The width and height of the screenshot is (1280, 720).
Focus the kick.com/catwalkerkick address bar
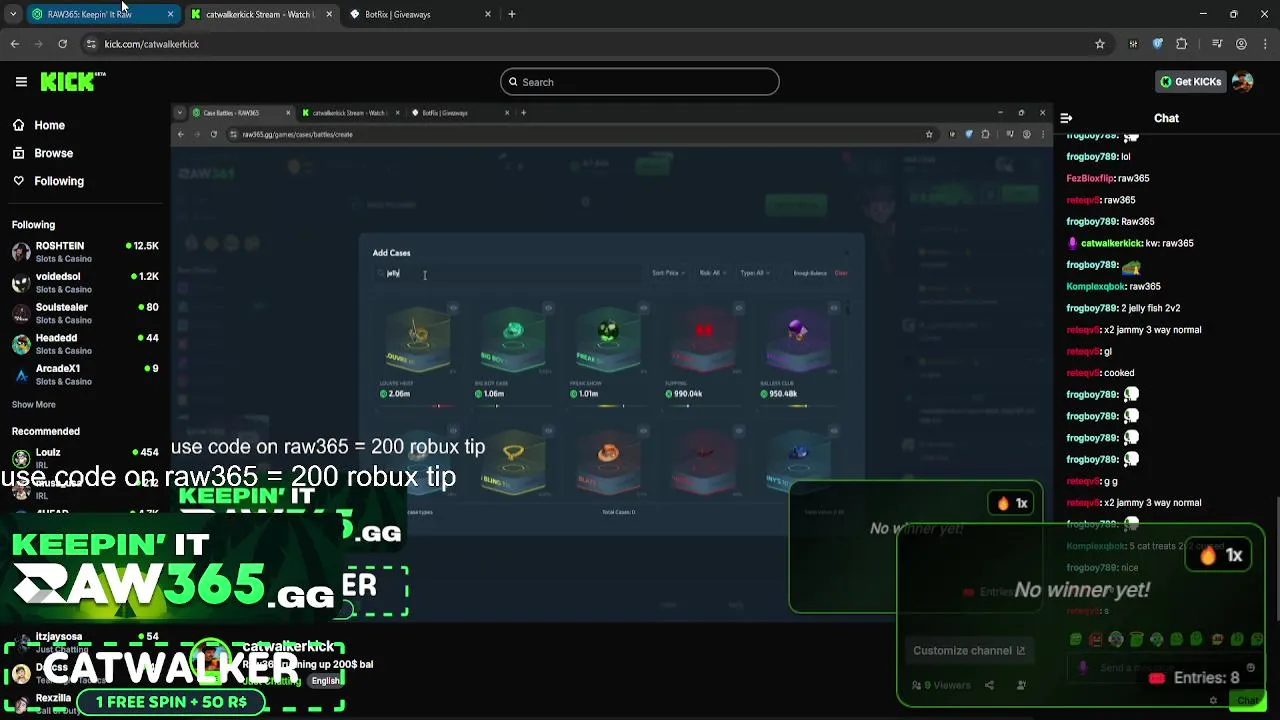(590, 44)
